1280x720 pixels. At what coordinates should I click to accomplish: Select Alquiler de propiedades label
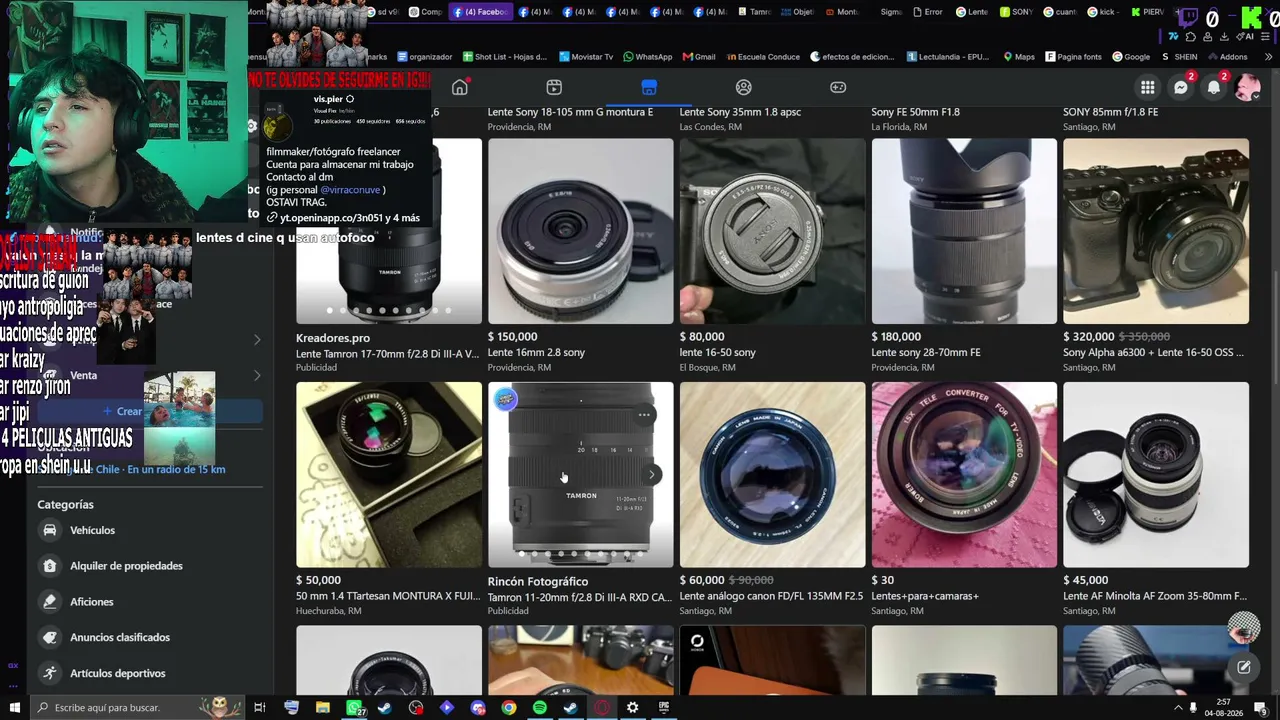(126, 566)
